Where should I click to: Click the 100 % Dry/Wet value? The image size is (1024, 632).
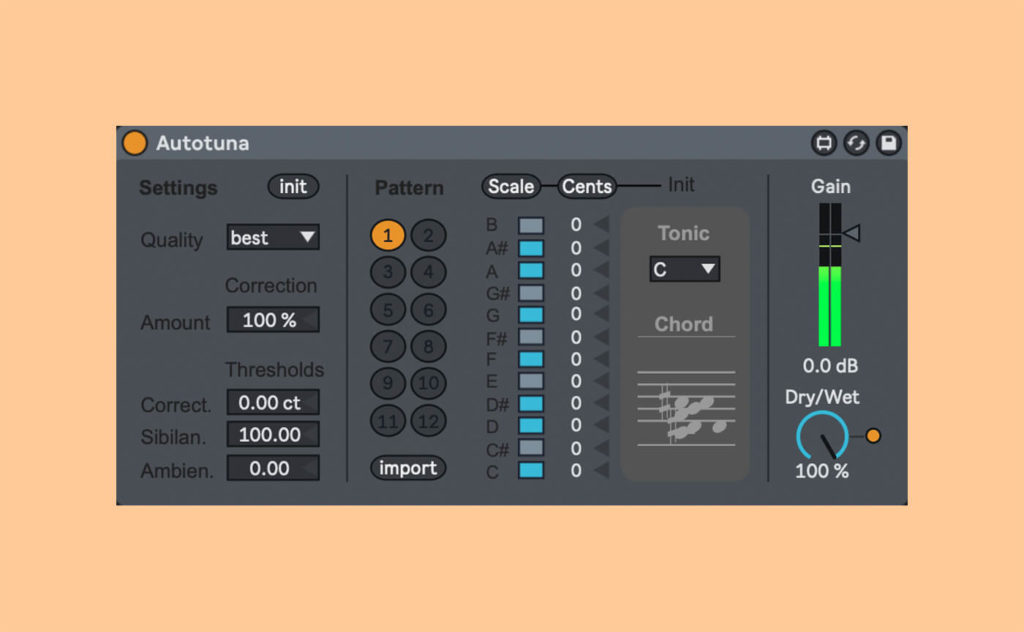coord(822,471)
